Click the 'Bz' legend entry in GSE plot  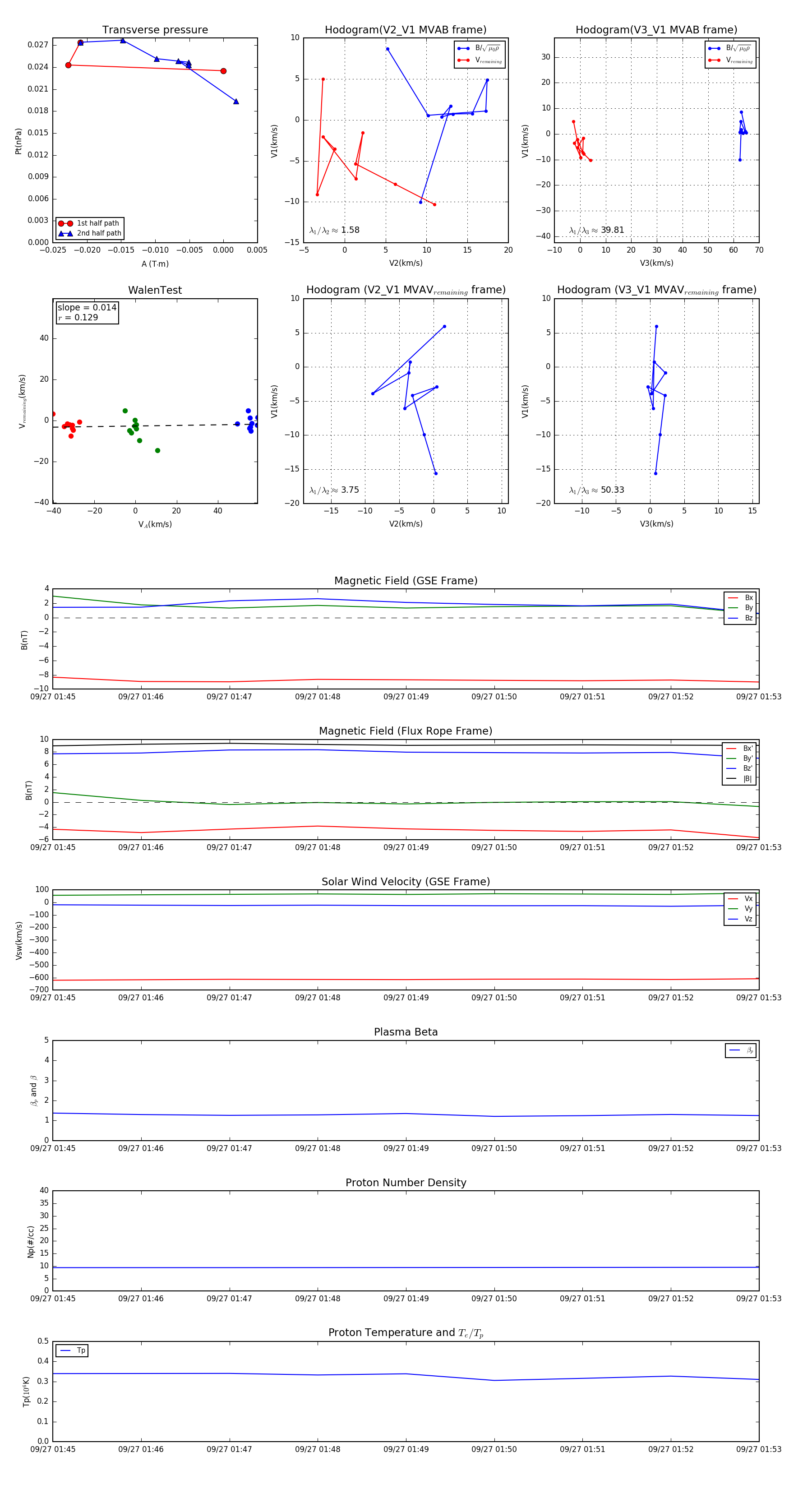pos(740,619)
